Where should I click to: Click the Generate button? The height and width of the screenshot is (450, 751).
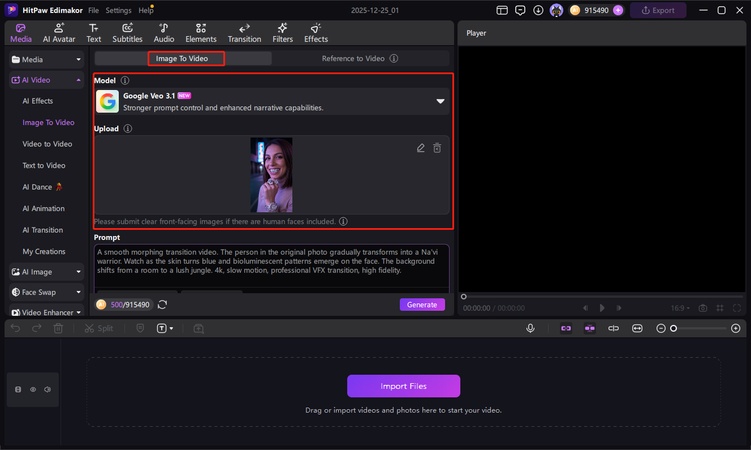[422, 304]
